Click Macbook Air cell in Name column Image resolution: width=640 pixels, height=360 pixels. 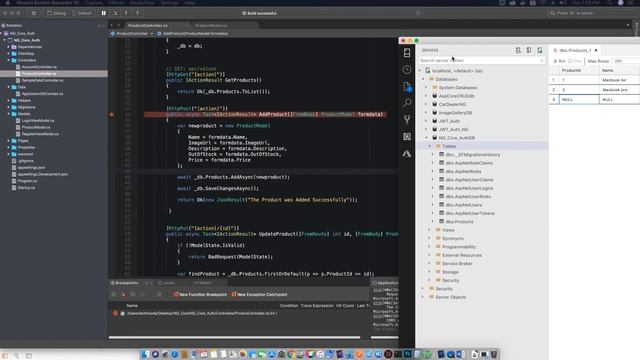[x=620, y=80]
